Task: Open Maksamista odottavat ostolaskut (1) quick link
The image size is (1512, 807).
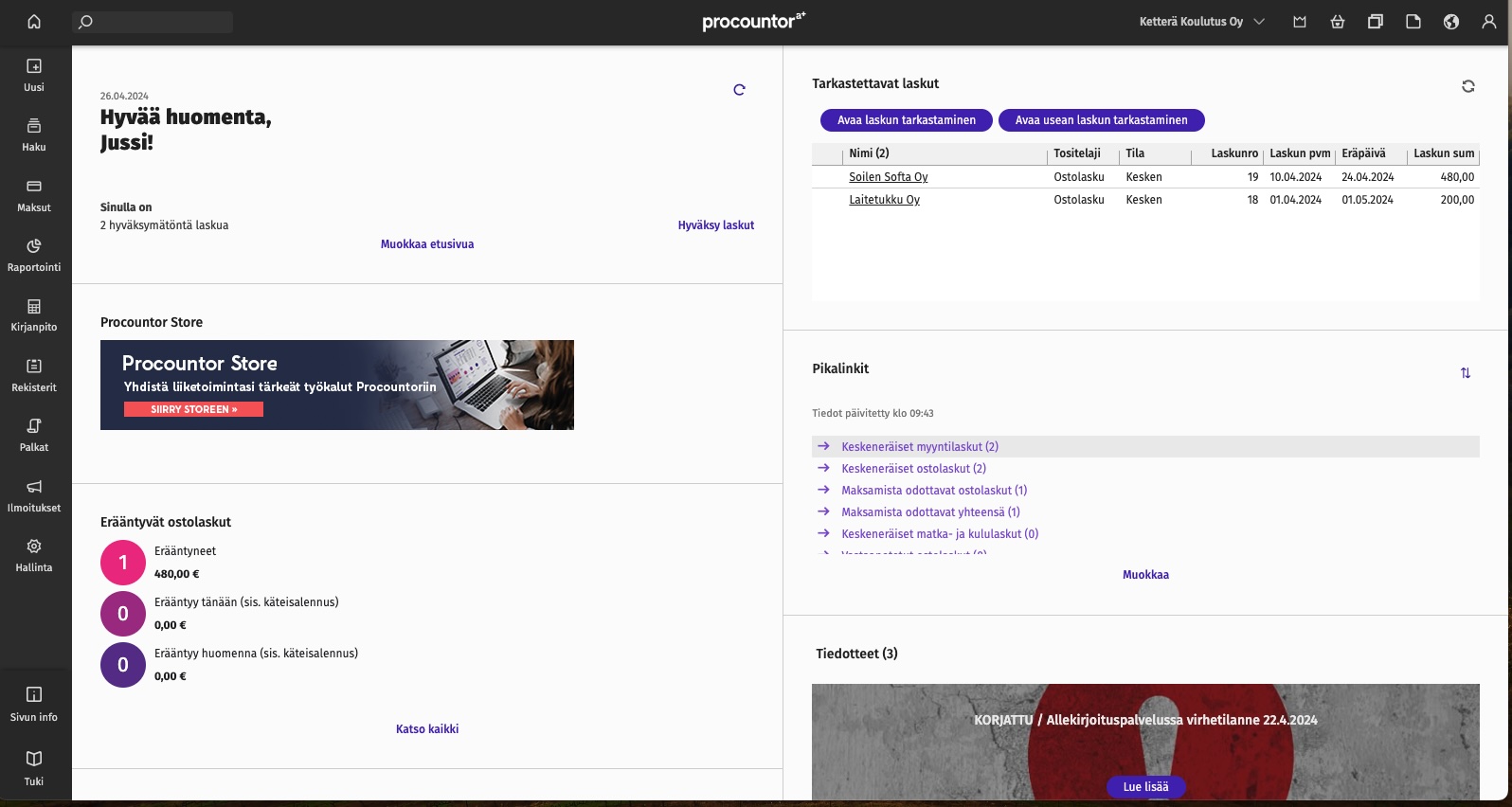Action: click(x=934, y=491)
